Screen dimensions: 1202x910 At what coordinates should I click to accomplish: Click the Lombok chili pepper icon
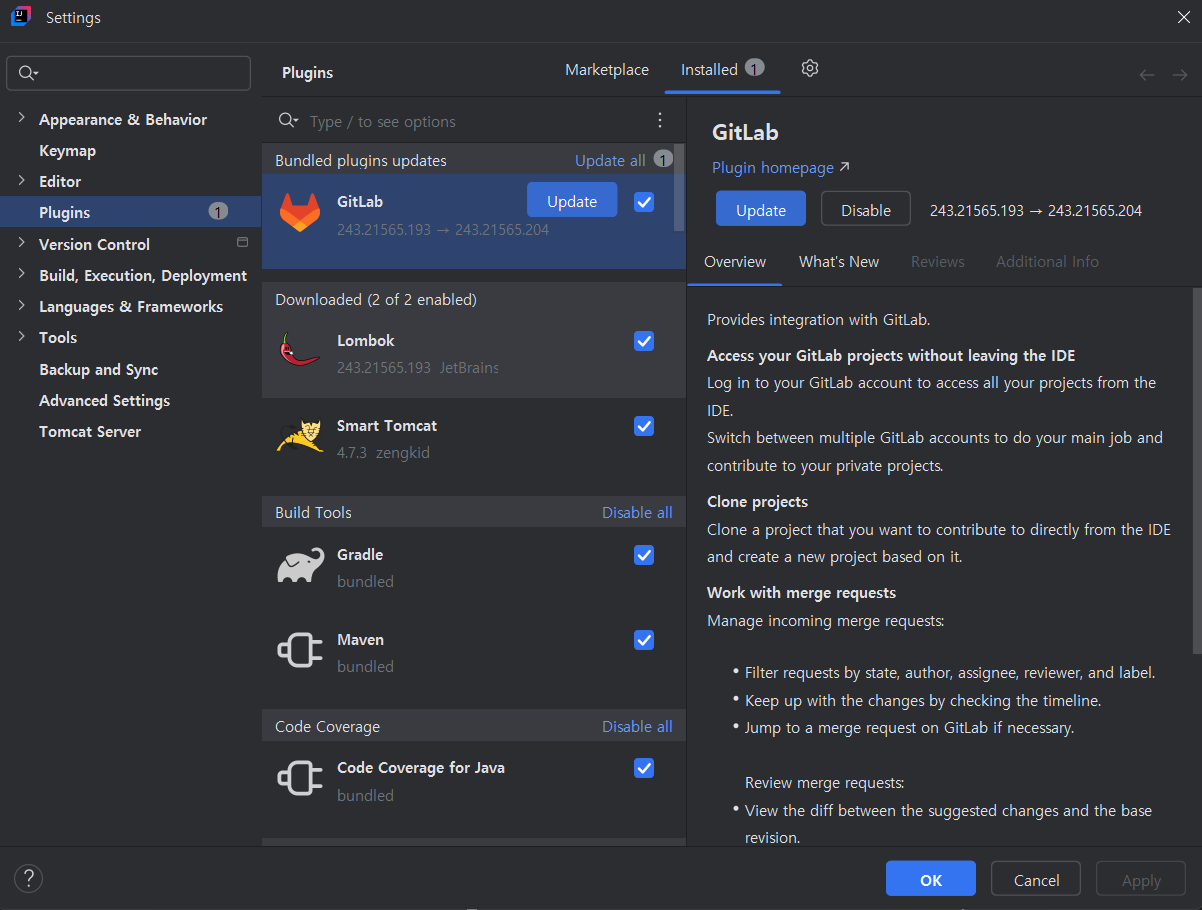coord(300,350)
